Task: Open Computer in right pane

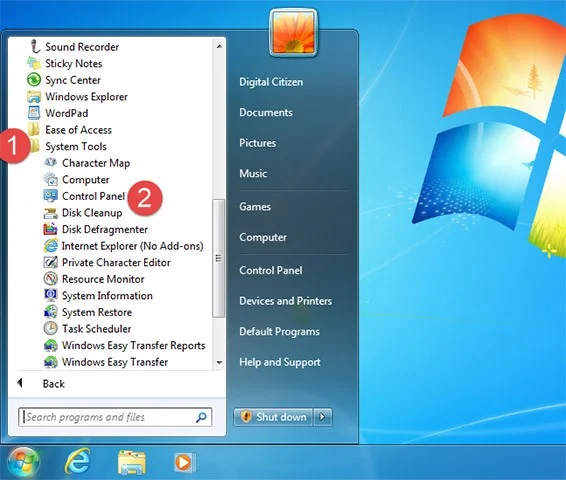Action: click(263, 237)
